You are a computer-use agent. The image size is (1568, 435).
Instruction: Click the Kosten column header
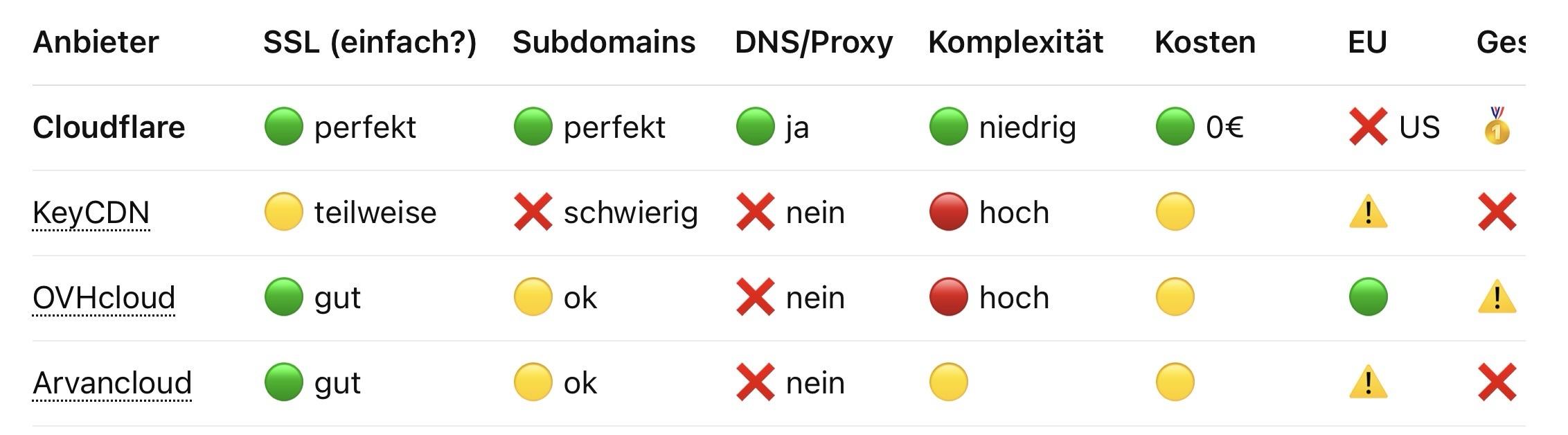tap(1204, 42)
